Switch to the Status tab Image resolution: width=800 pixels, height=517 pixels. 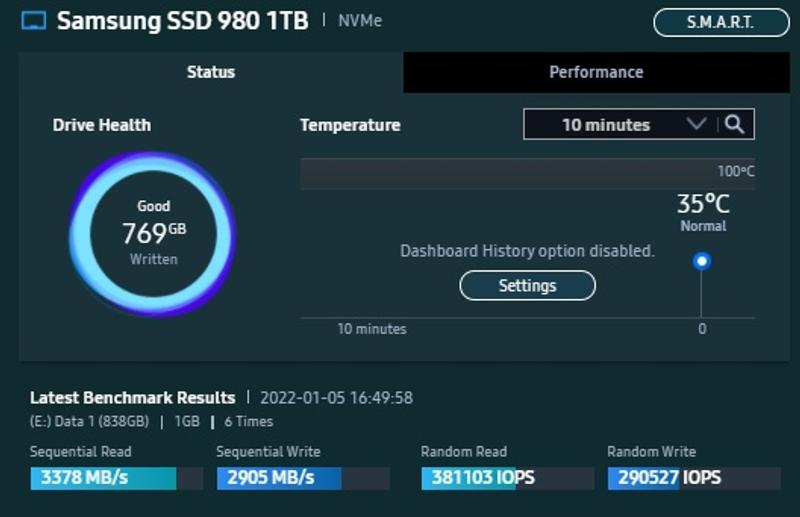coord(211,72)
